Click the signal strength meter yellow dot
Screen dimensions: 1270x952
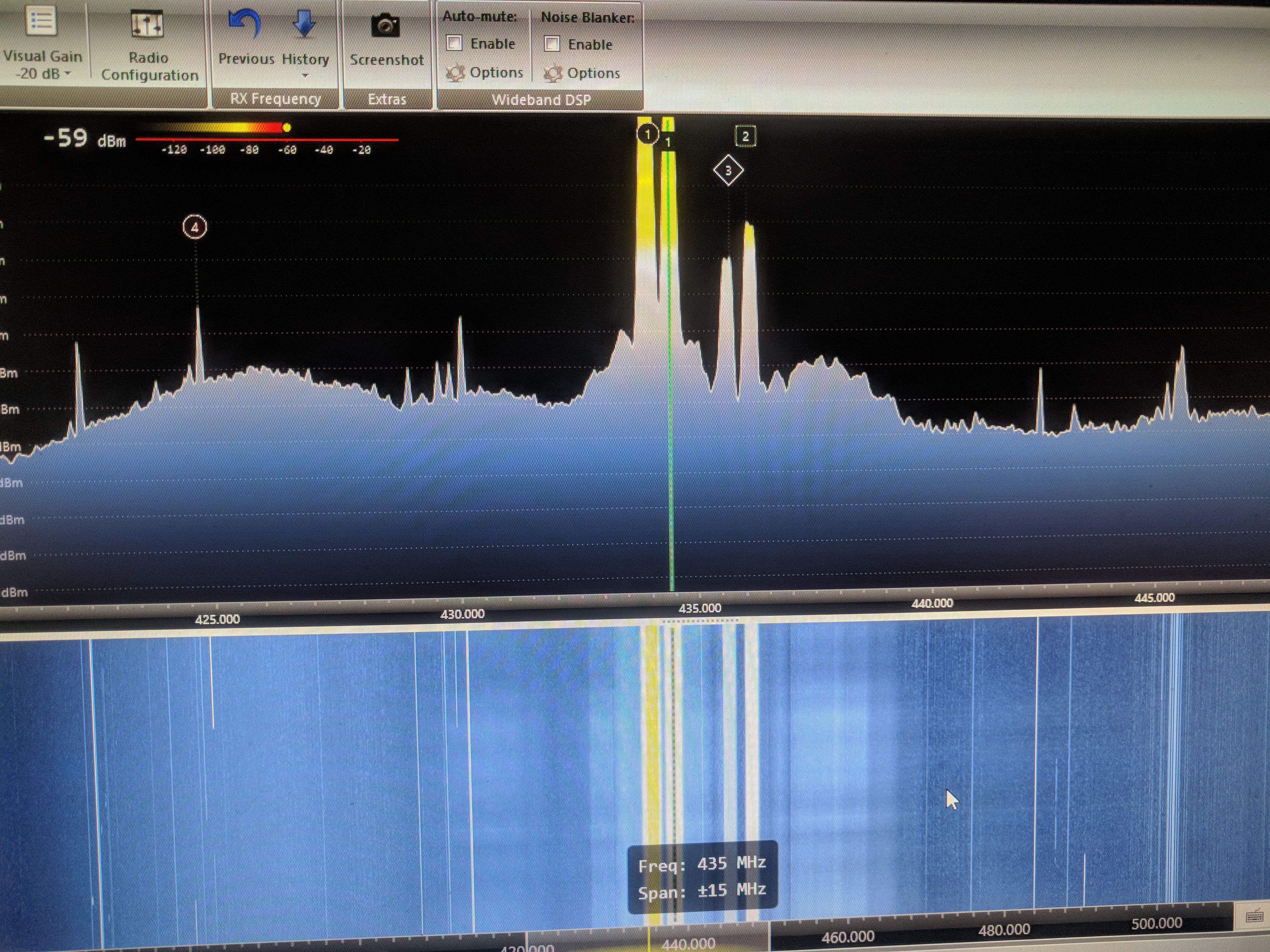[x=287, y=127]
